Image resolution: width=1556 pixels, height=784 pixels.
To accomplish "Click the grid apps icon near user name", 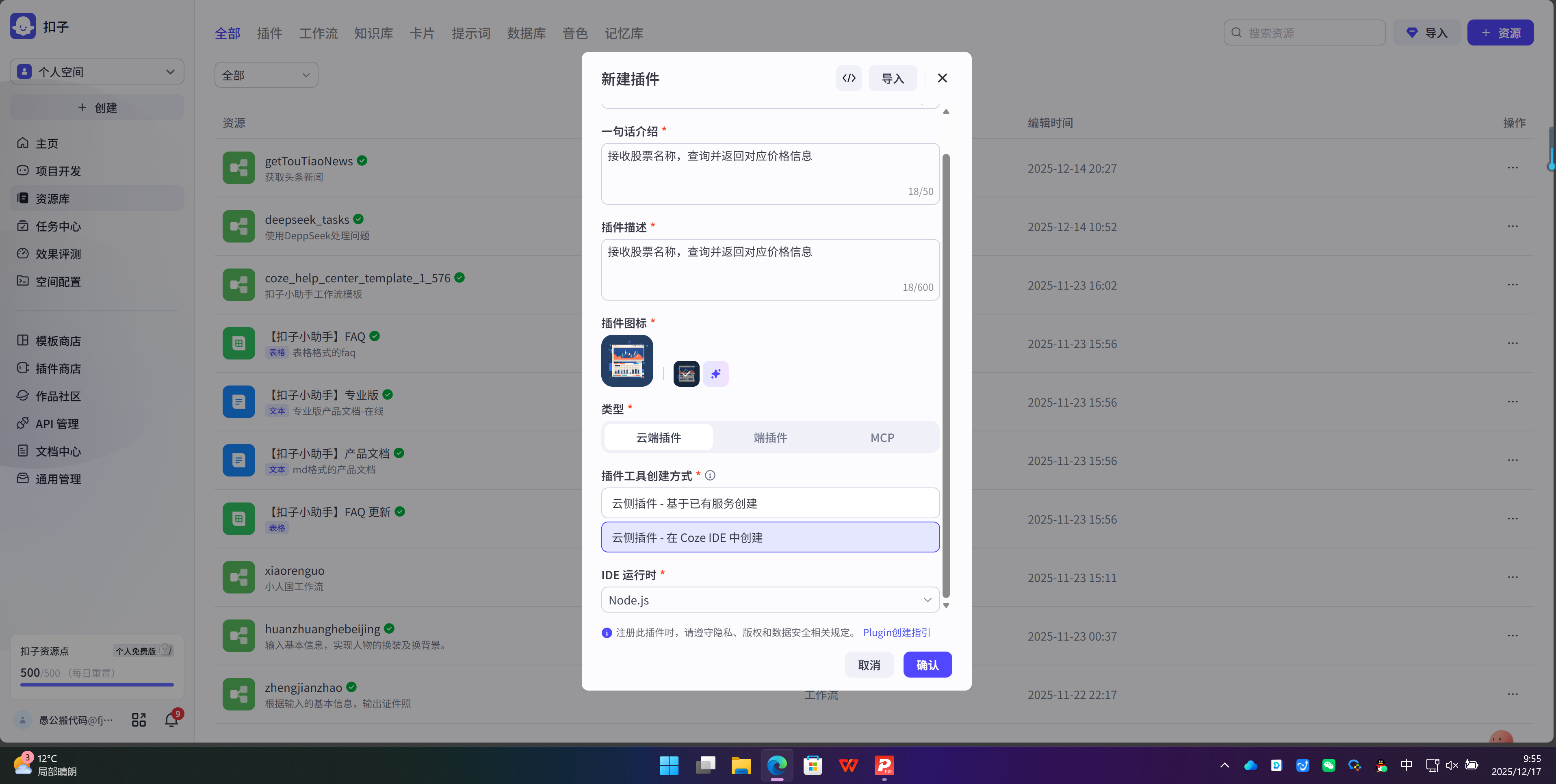I will (x=139, y=720).
